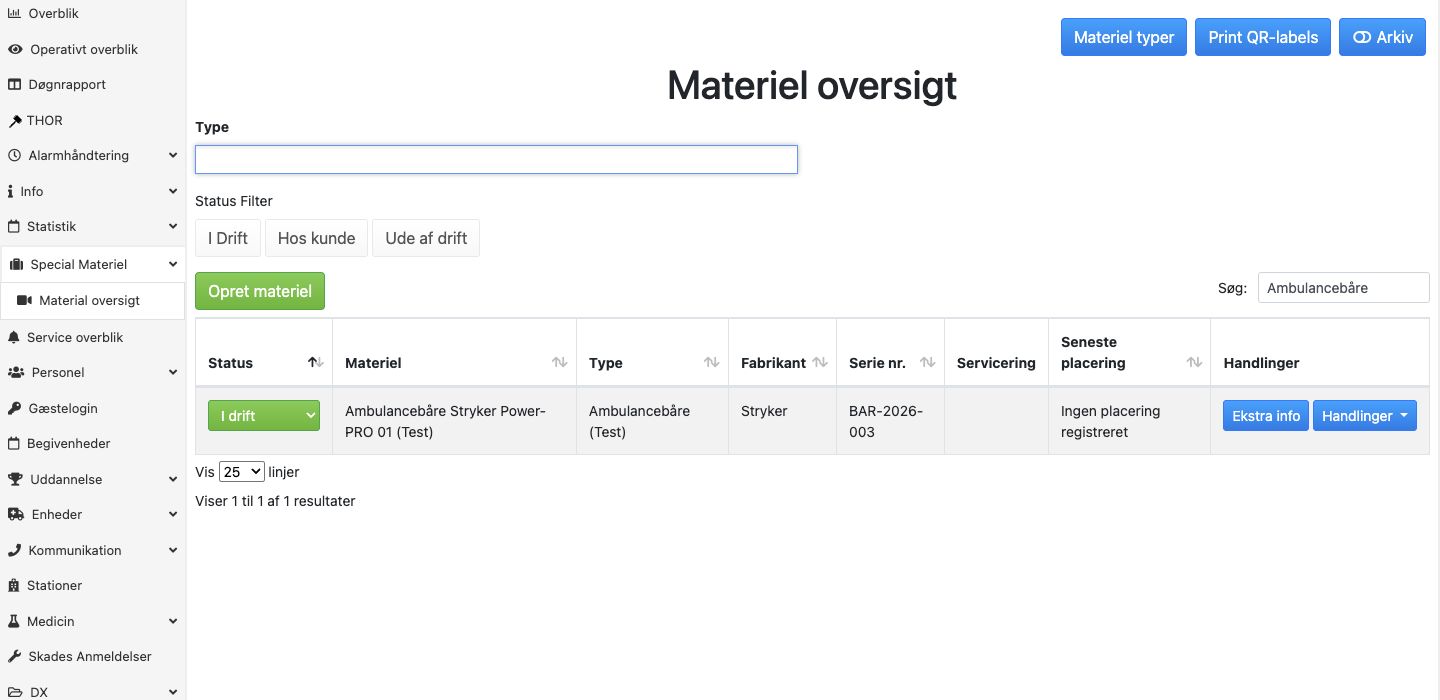The height and width of the screenshot is (700, 1440).
Task: Click the Skades Anmeldelser wrench icon
Action: click(15, 656)
